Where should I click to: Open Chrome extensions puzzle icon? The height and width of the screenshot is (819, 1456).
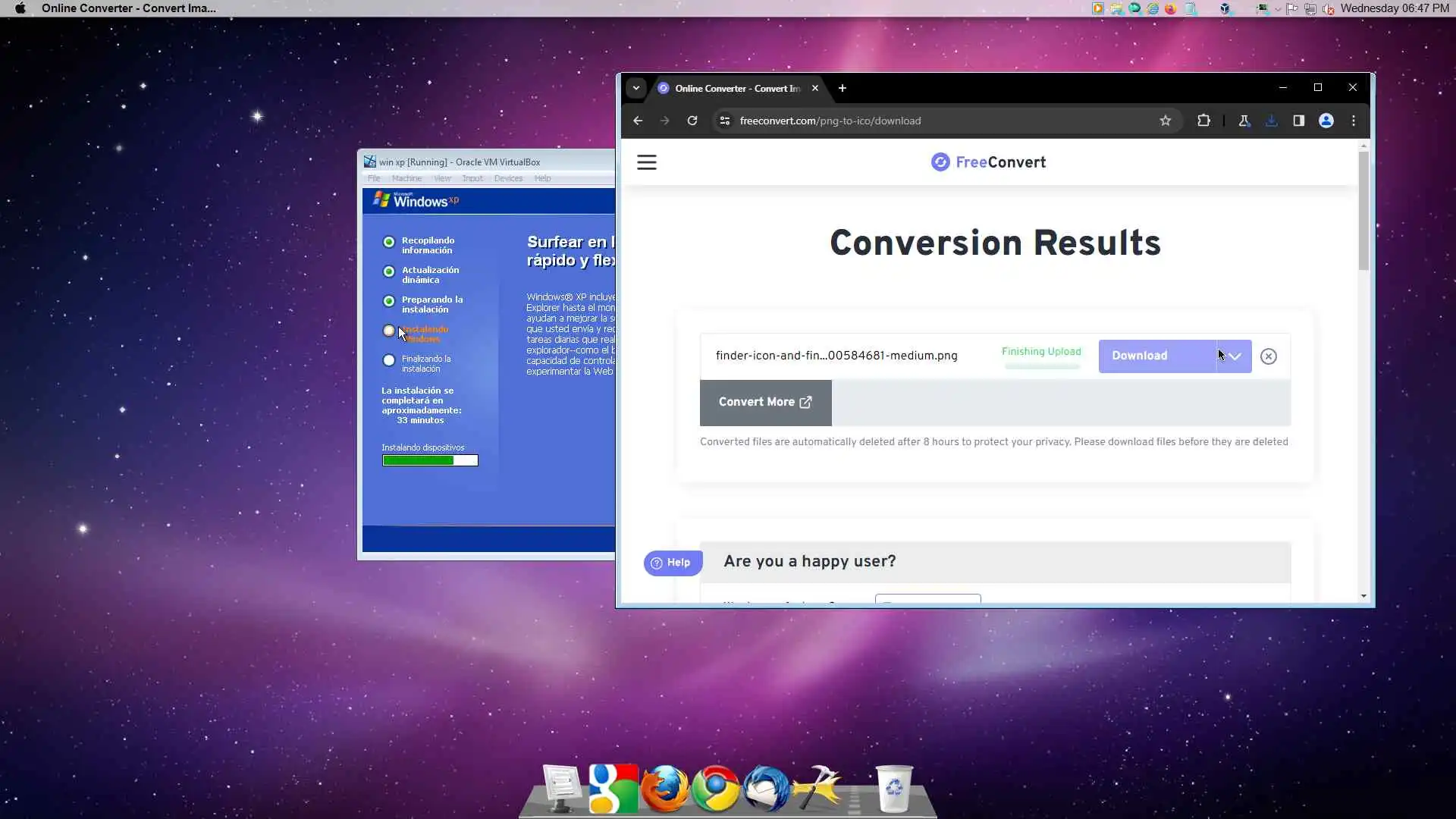tap(1203, 121)
